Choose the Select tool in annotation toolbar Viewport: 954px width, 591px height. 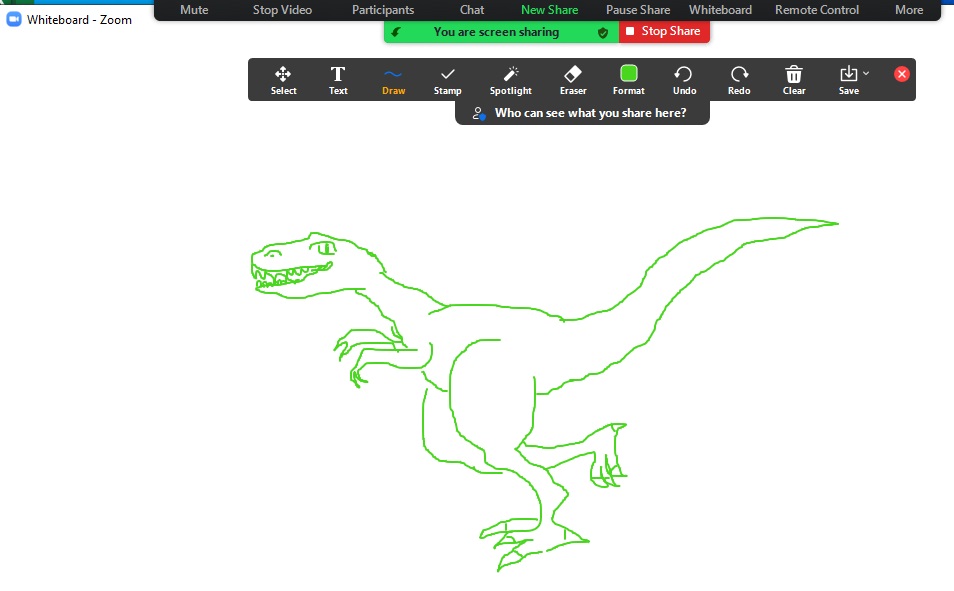tap(283, 80)
